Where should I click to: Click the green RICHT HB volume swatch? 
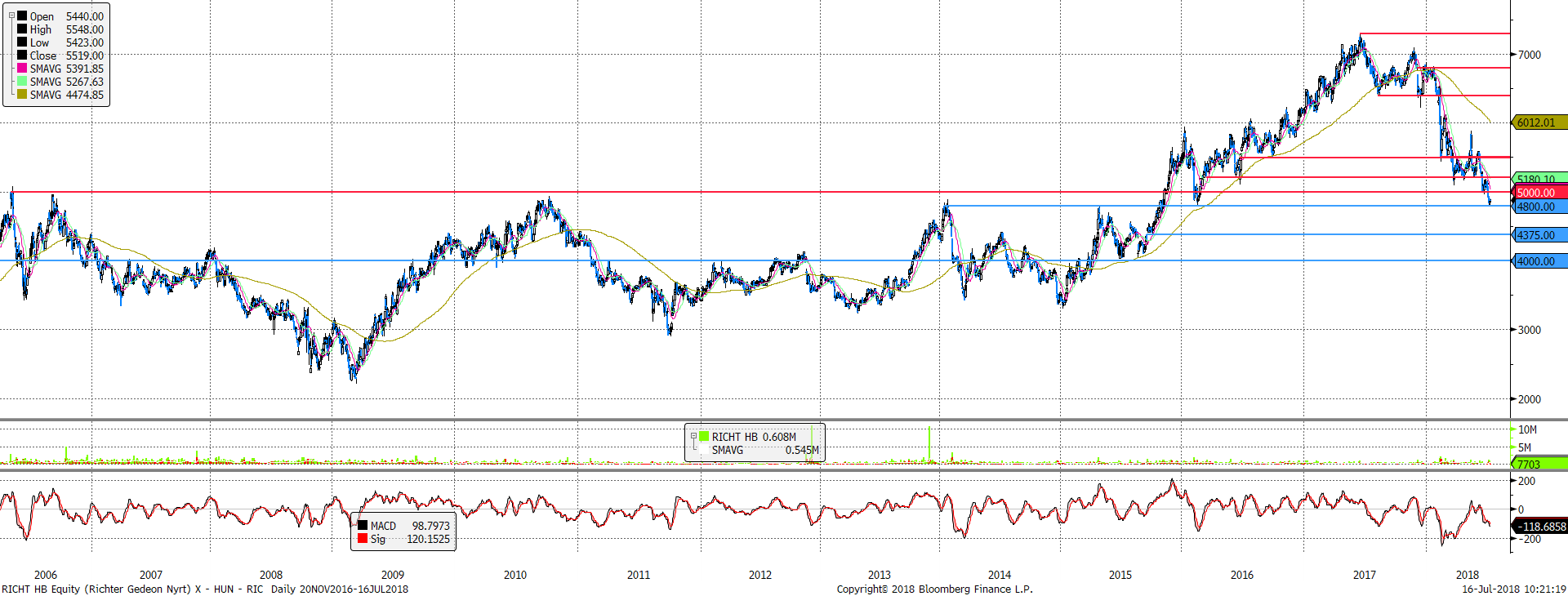point(704,436)
